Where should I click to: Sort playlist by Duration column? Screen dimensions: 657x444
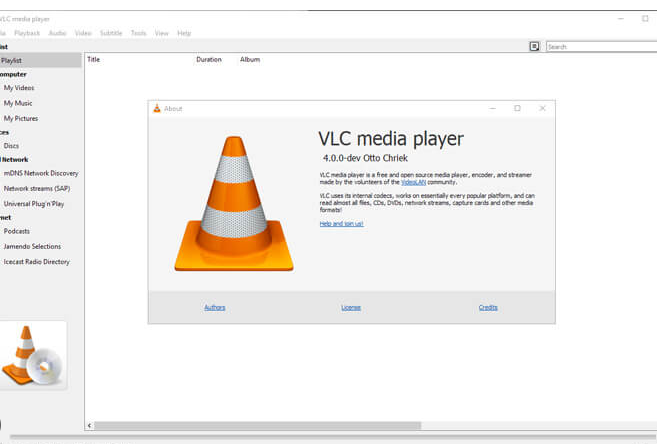coord(209,59)
